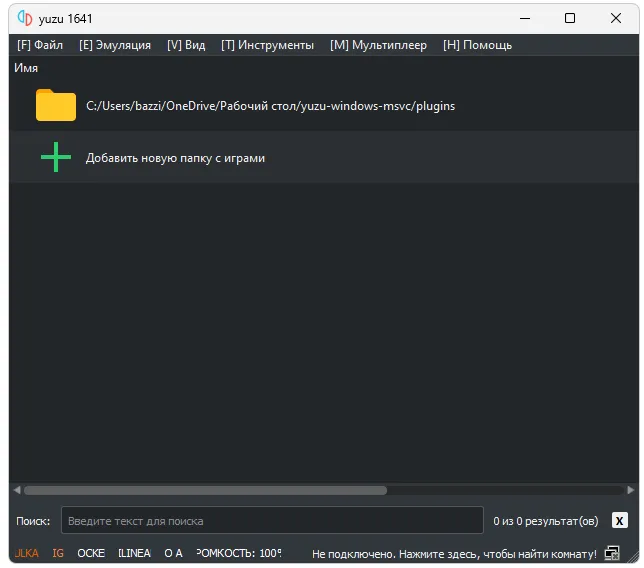Select the yuzu-windows-msvc/plugins folder path
Viewport: 644px width, 568px height.
pyautogui.click(x=271, y=106)
